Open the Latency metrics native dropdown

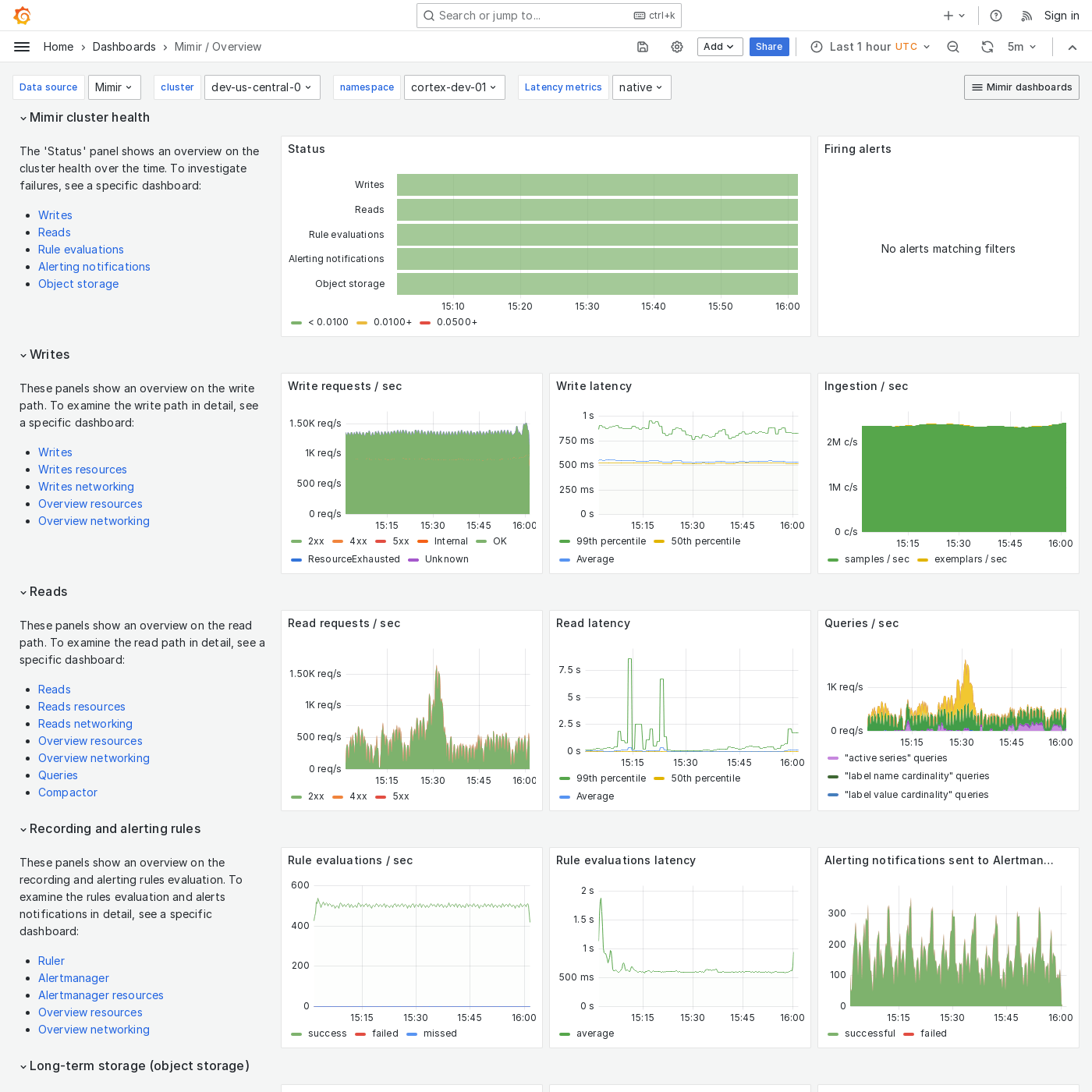tap(641, 87)
